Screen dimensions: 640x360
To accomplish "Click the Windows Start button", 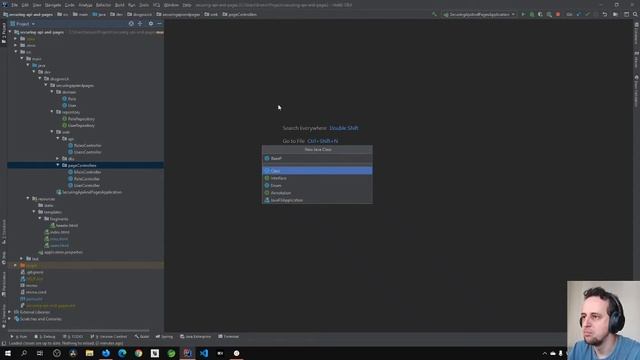I will (8, 353).
